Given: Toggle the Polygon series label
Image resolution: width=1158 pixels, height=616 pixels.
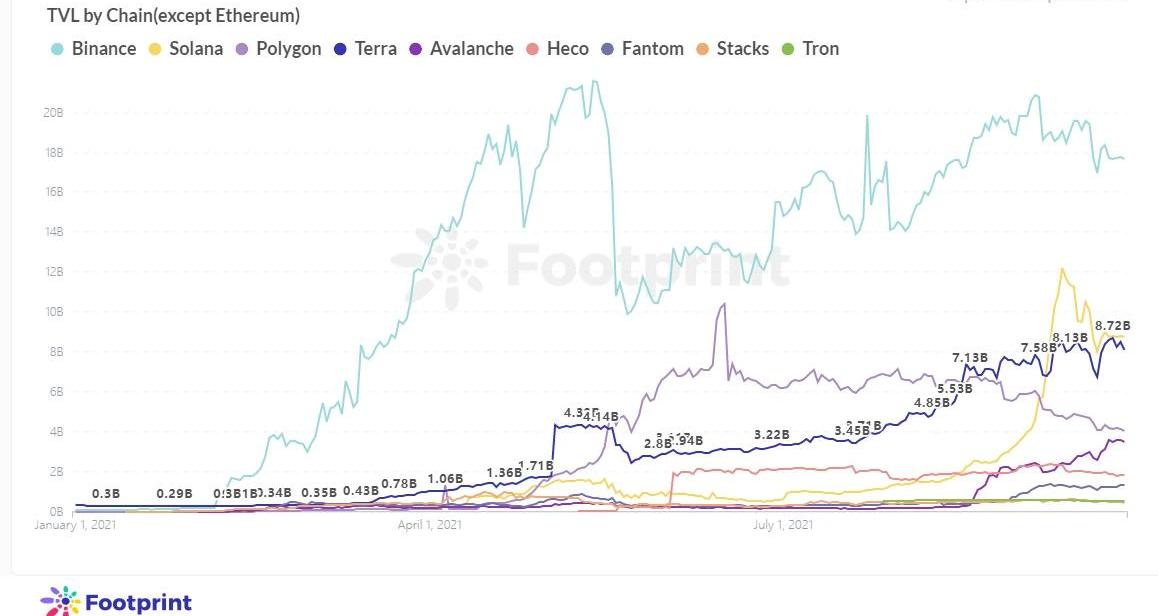Looking at the screenshot, I should point(289,49).
